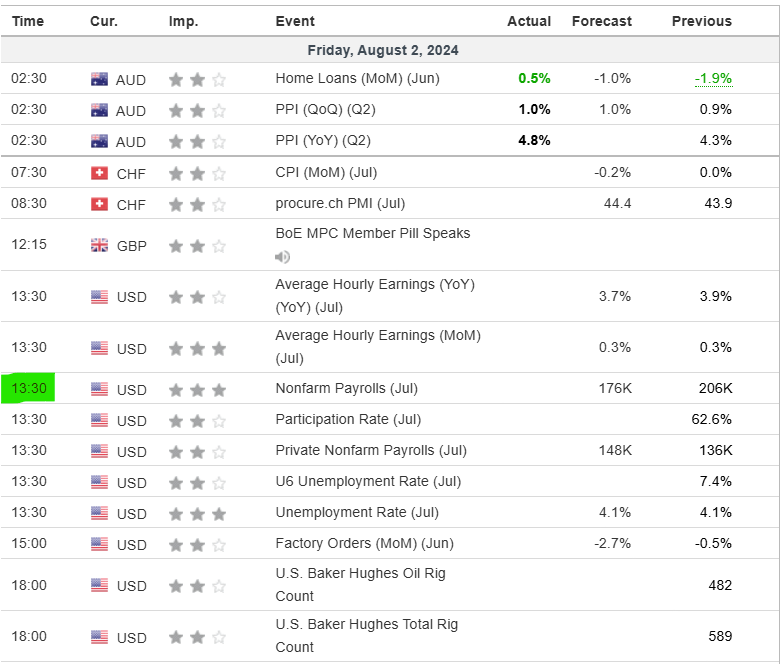The image size is (781, 664).
Task: Open Private Nonfarm Payrolls (Jul) event
Action: point(371,450)
